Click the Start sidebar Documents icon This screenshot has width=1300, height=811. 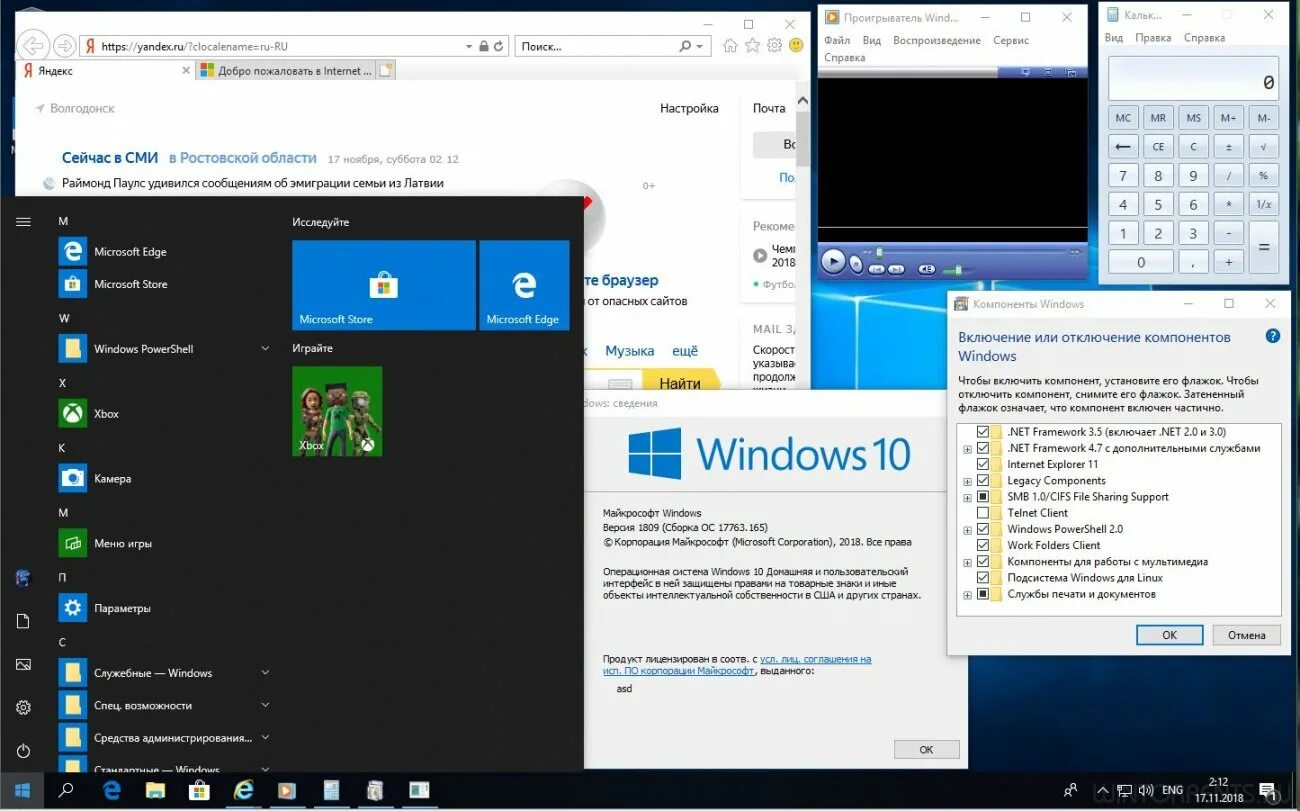pyautogui.click(x=23, y=621)
